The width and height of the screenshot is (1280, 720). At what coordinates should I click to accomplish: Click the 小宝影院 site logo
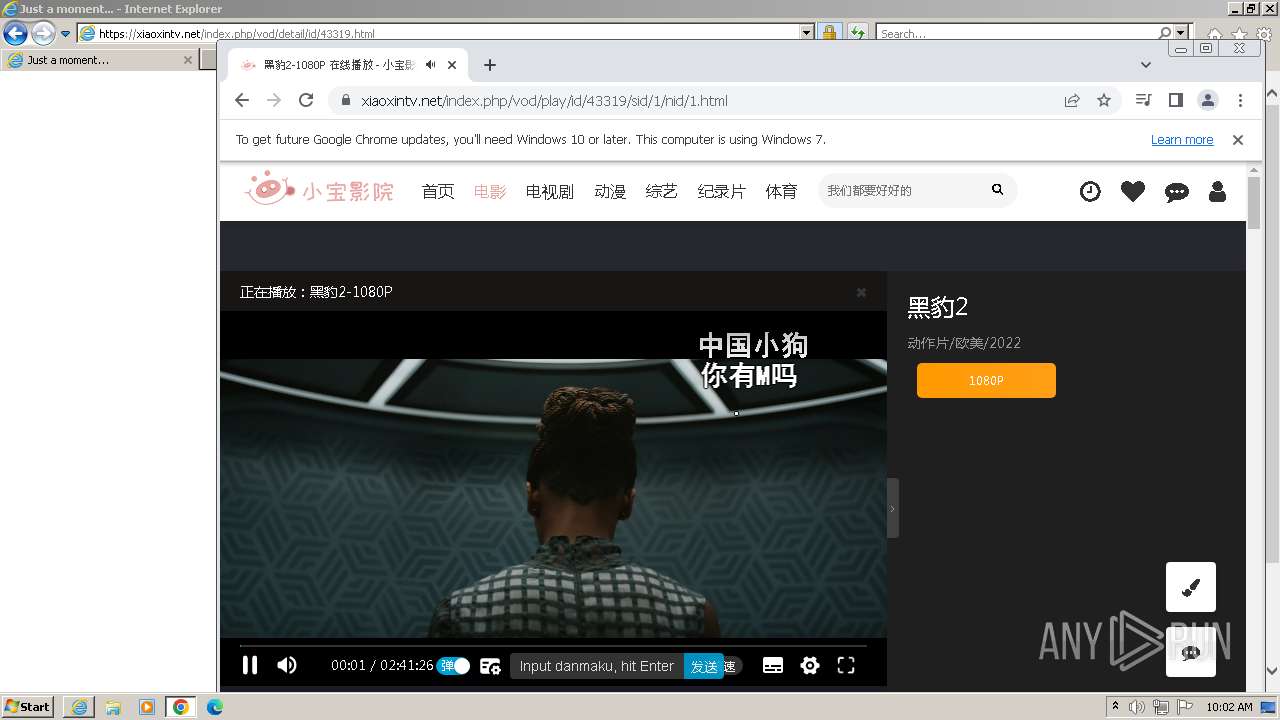tap(319, 189)
